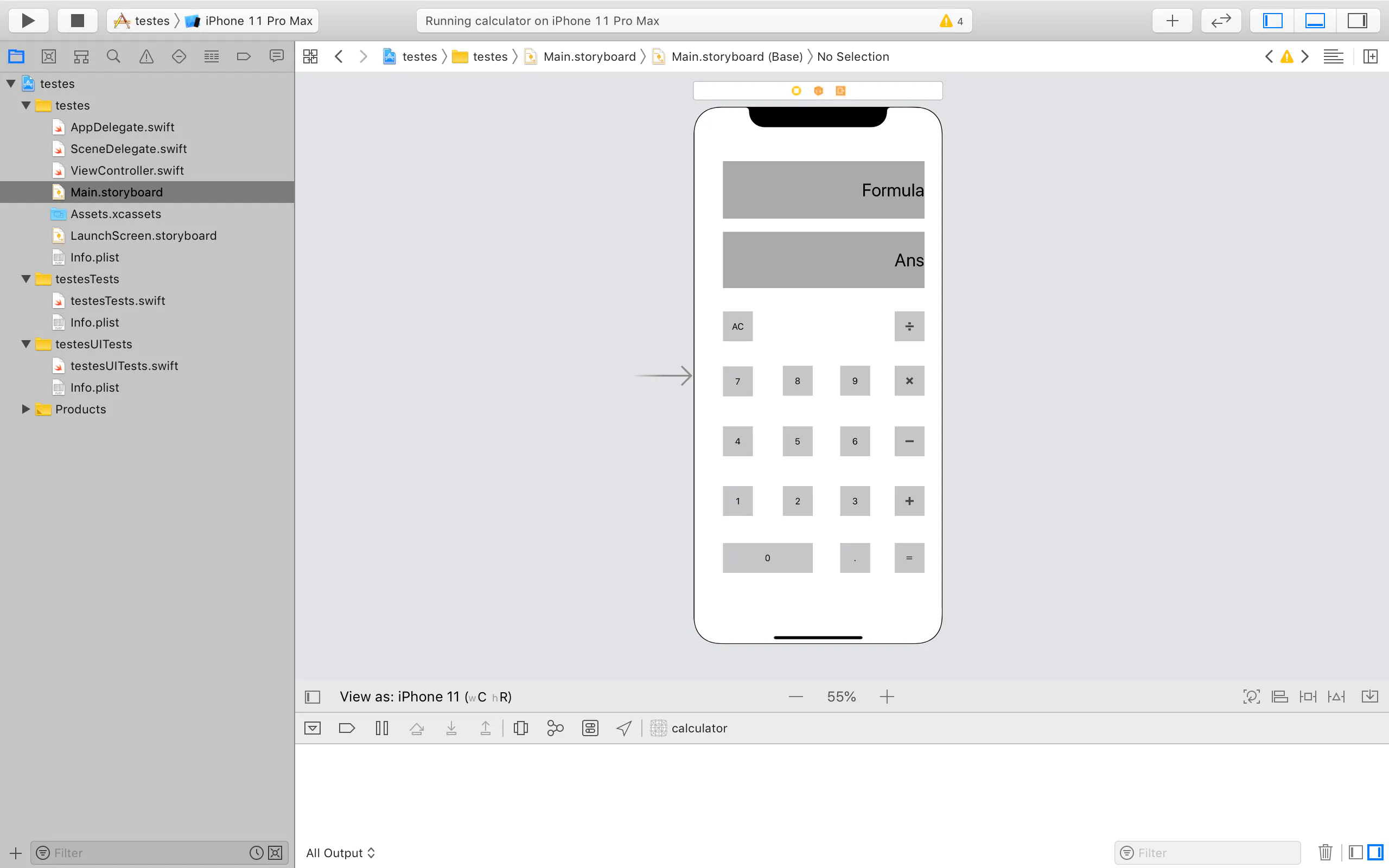Click the zoom in plus control

point(887,697)
